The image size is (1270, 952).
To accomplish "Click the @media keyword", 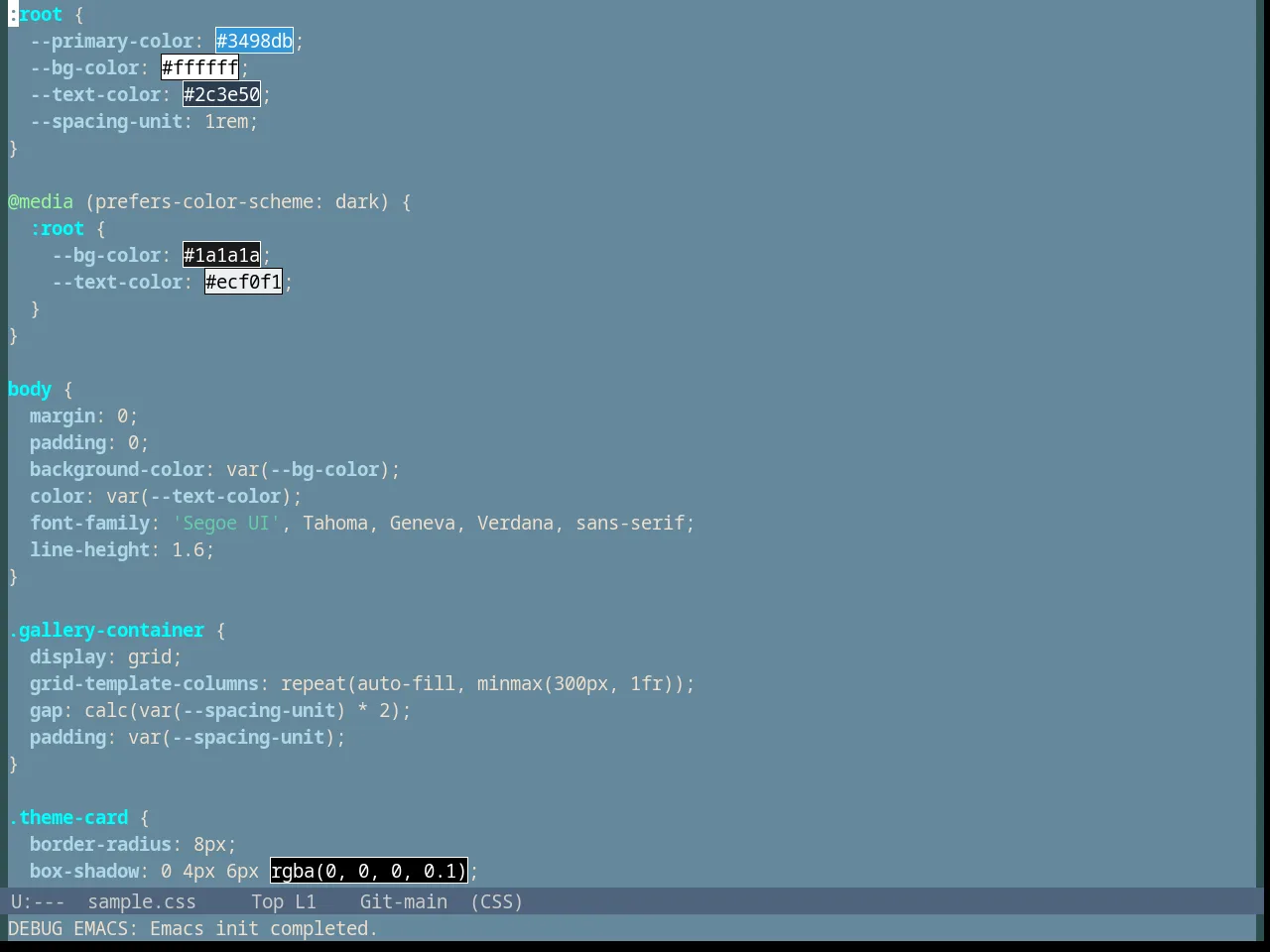I will 41,201.
